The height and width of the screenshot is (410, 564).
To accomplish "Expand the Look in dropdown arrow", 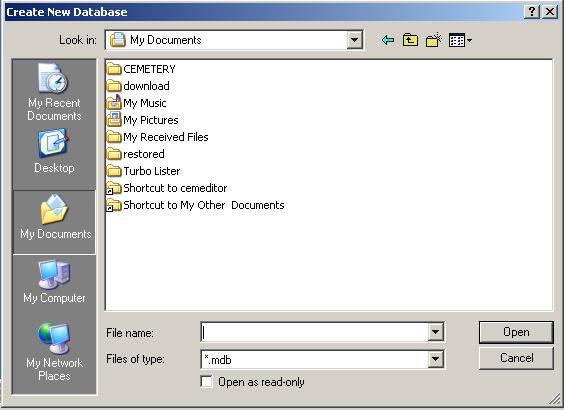I will pos(354,40).
